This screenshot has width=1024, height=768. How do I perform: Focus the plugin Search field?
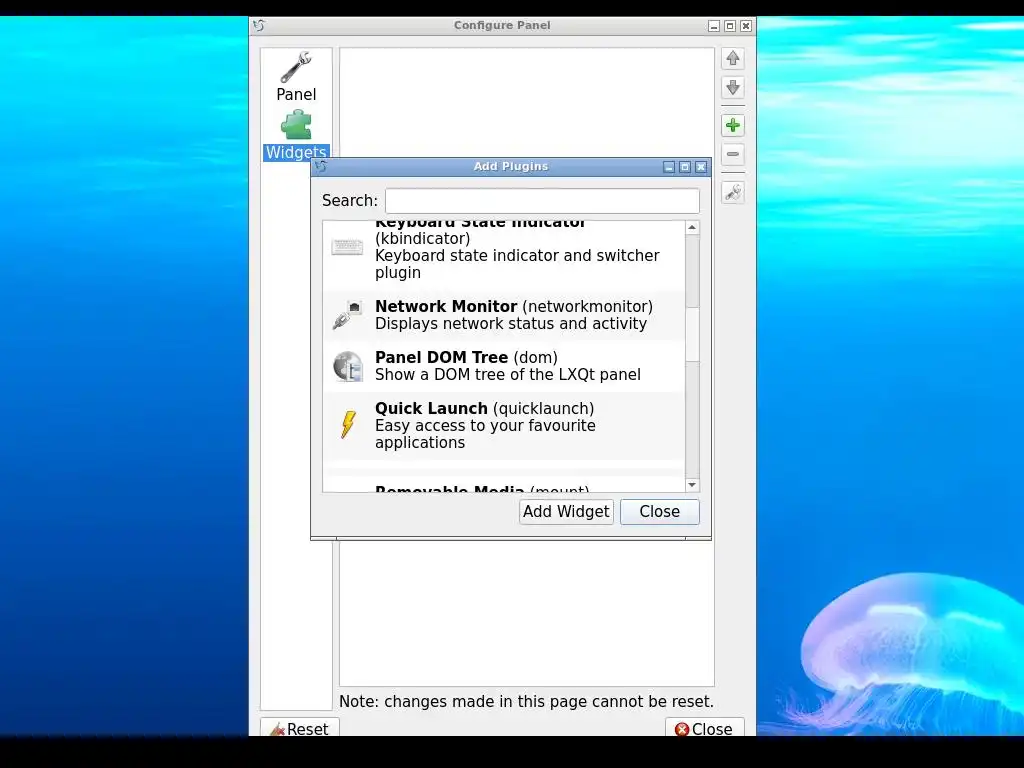click(x=542, y=200)
